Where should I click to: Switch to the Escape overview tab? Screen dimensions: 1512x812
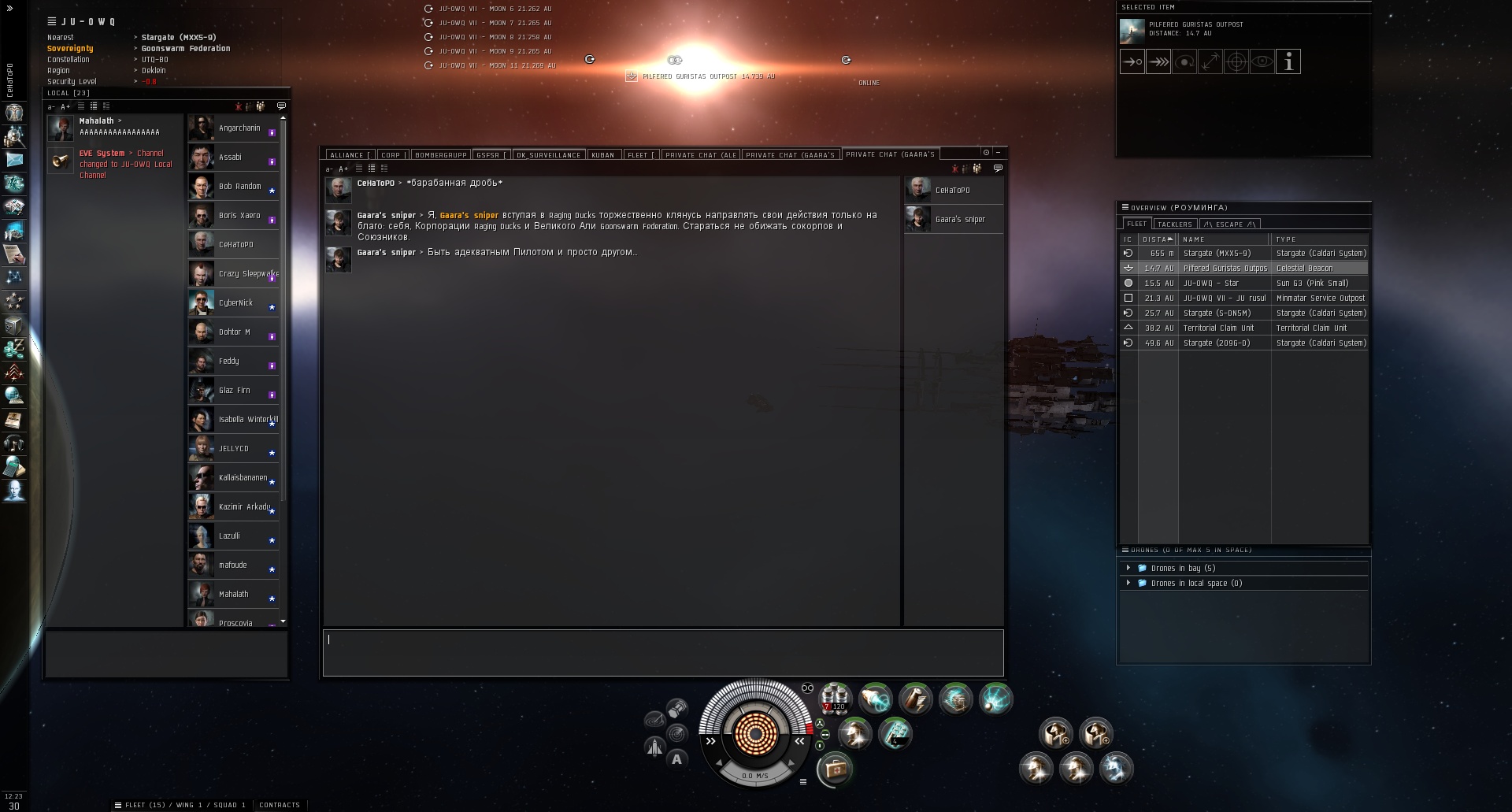(1229, 224)
